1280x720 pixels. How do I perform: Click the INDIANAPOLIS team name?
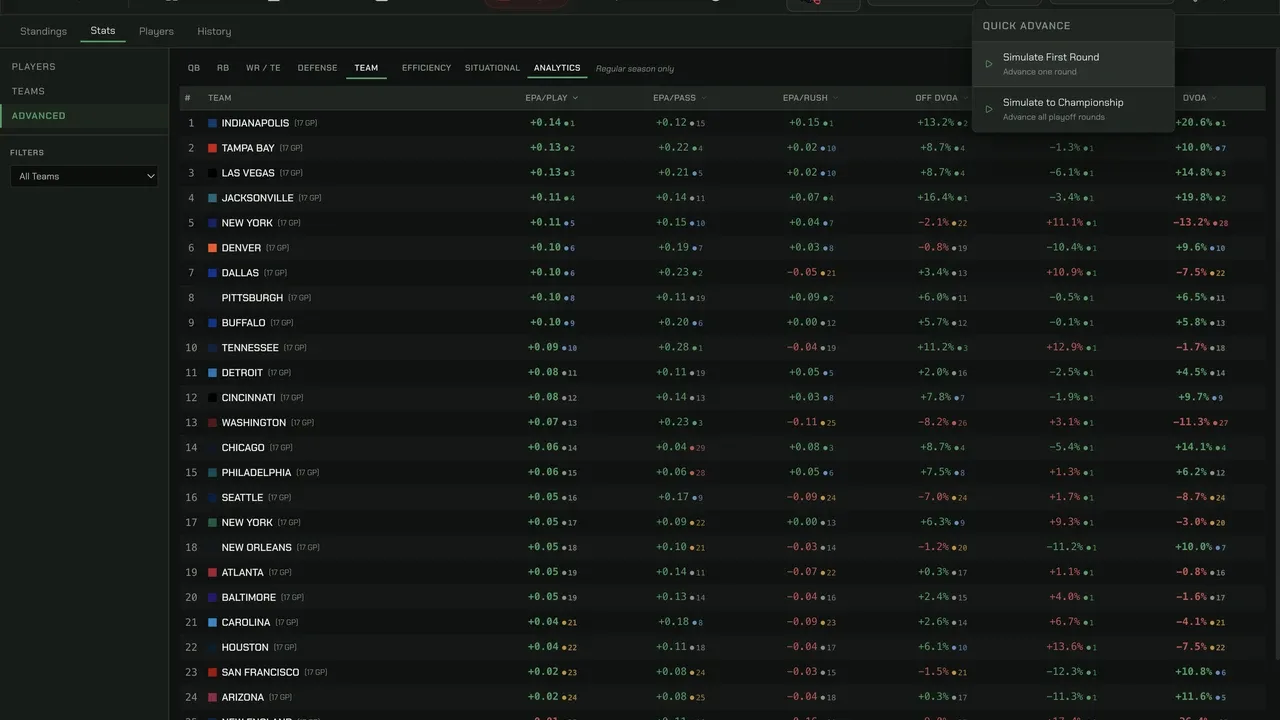(x=255, y=123)
